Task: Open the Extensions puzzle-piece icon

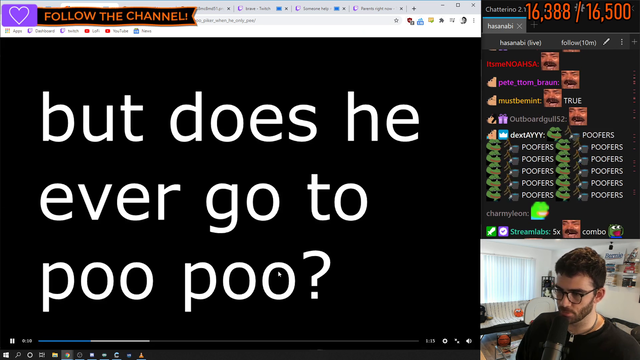Action: [442, 20]
